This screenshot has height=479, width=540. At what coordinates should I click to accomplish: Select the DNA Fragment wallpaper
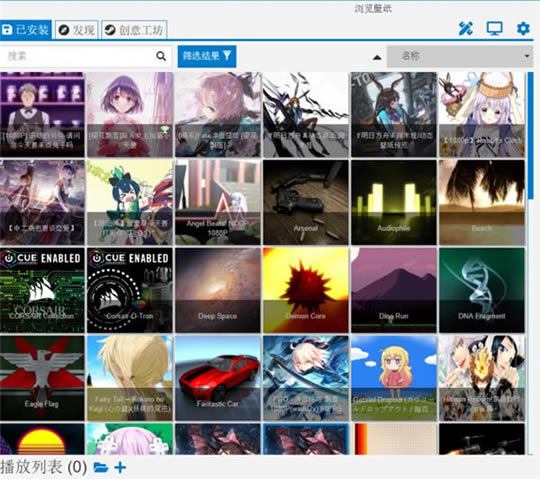pyautogui.click(x=481, y=290)
